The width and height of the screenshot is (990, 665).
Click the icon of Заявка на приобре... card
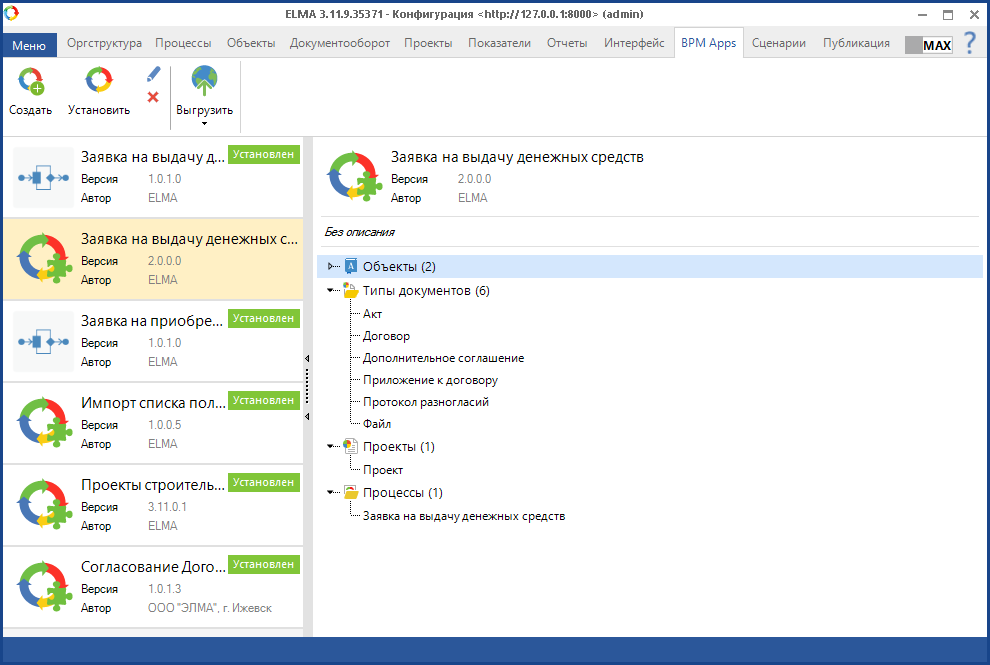(x=44, y=342)
